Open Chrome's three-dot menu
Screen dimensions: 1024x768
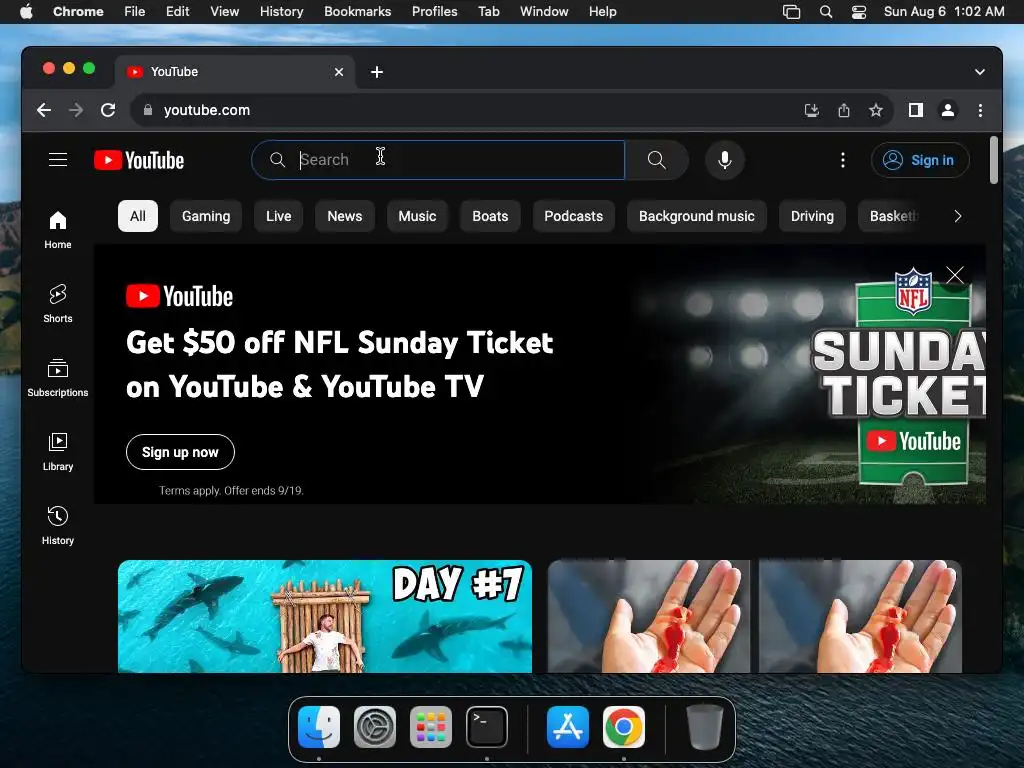pyautogui.click(x=980, y=110)
